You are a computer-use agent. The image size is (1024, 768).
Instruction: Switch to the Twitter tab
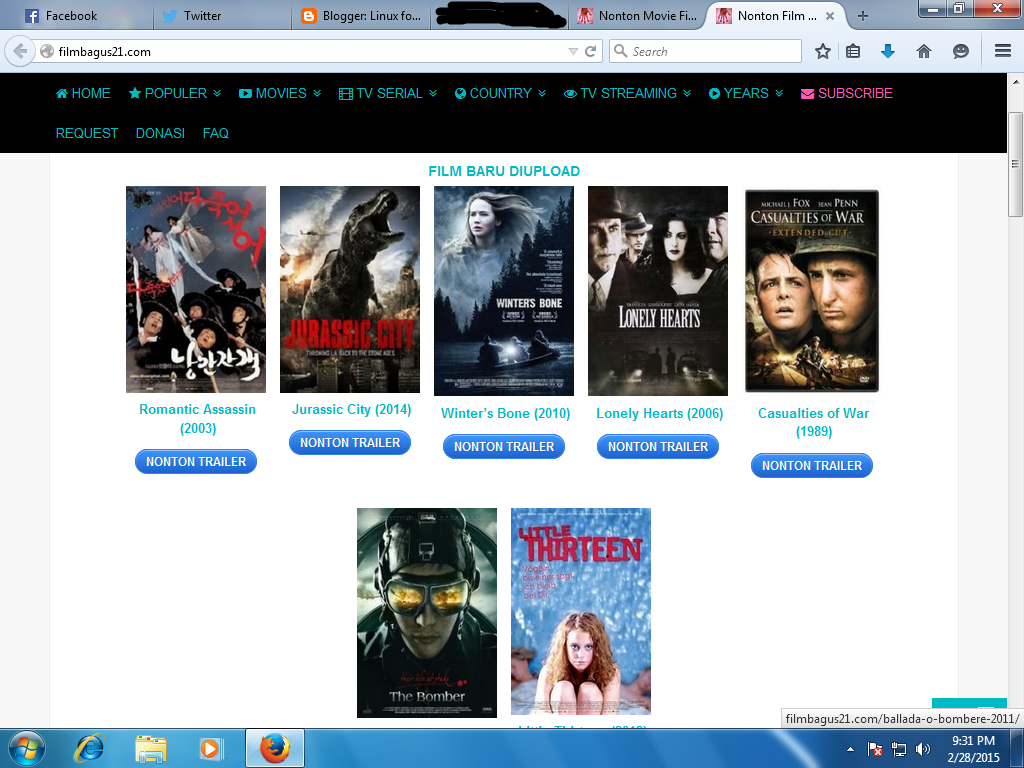coord(222,16)
